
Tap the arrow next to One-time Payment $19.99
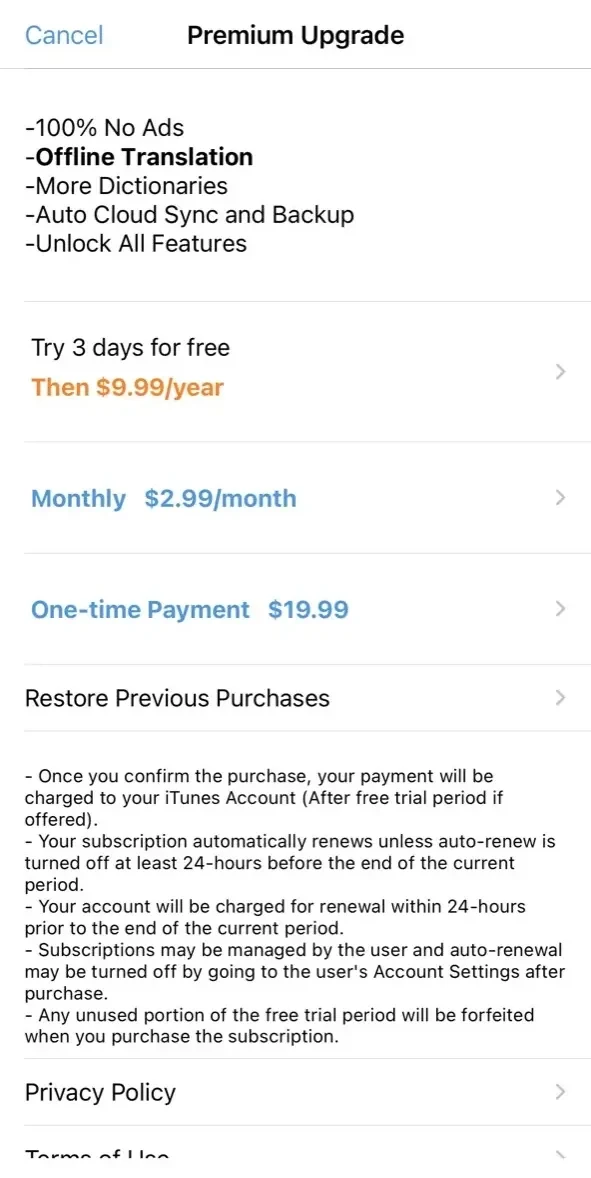point(559,609)
